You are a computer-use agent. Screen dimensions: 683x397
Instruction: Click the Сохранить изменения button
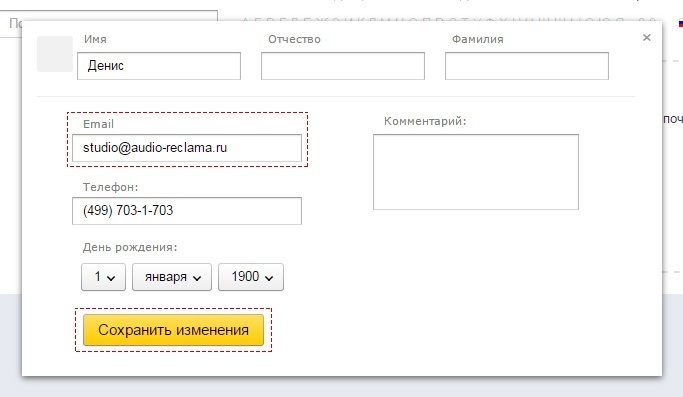tap(173, 330)
